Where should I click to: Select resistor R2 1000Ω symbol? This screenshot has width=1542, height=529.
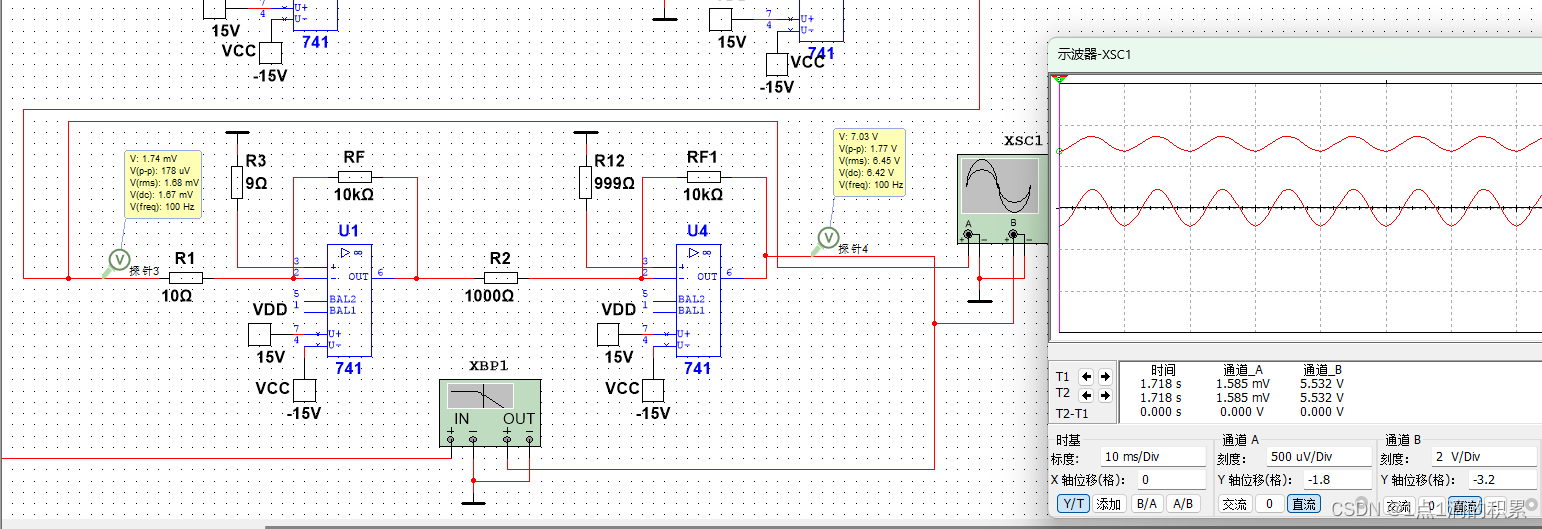coord(501,278)
